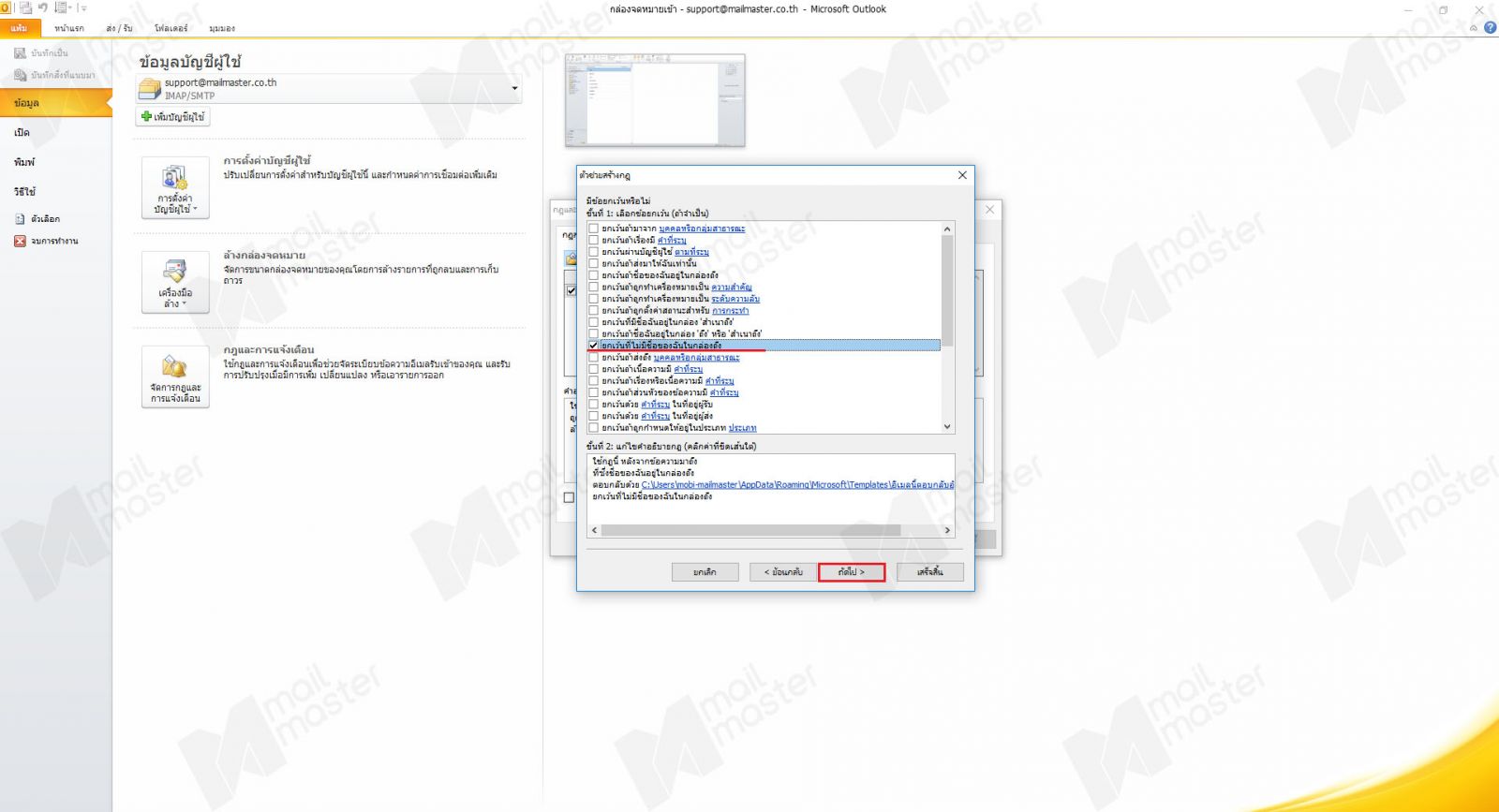The width and height of the screenshot is (1499, 812).
Task: Check 'ยกเว้นถ้าเนื้อความมี คำที่ระบุ' exception
Action: coord(593,369)
